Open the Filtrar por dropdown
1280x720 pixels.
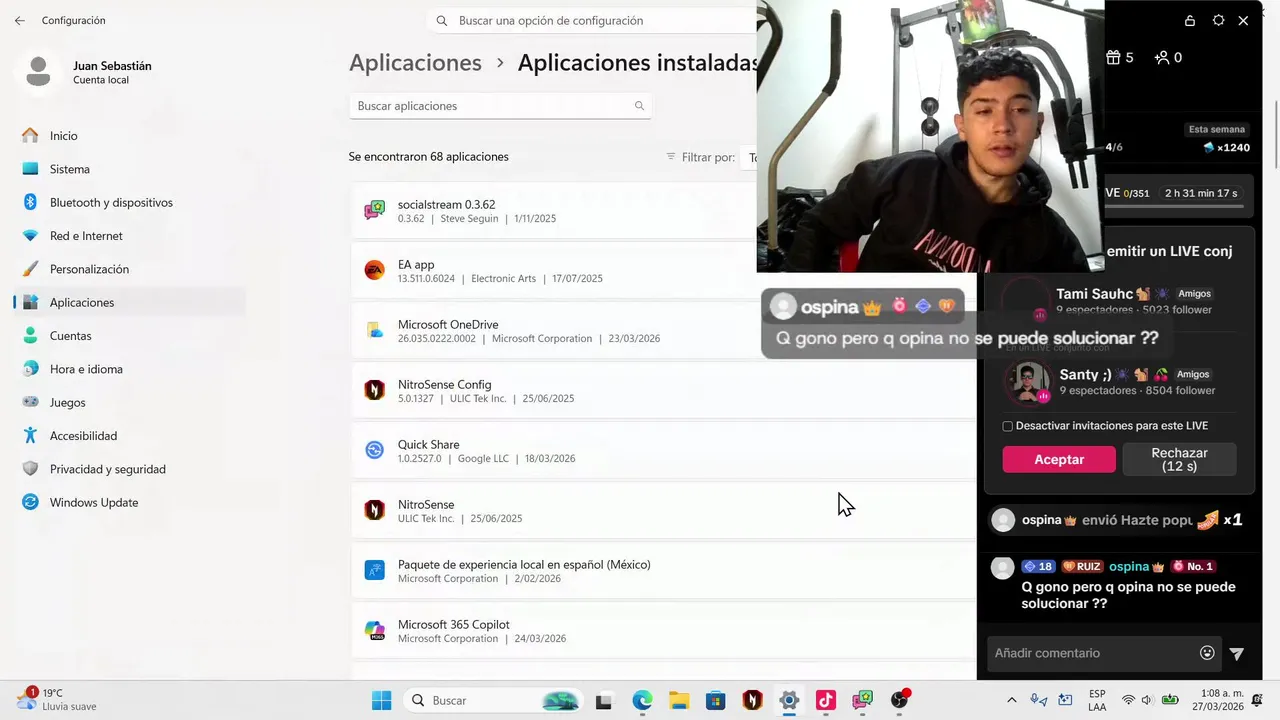click(749, 157)
